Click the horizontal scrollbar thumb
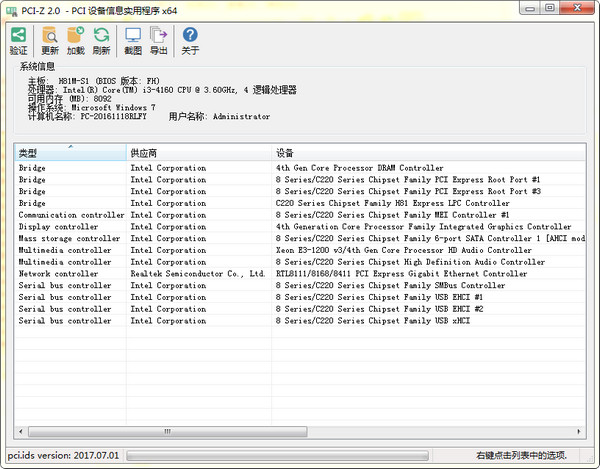The width and height of the screenshot is (600, 469). [168, 432]
